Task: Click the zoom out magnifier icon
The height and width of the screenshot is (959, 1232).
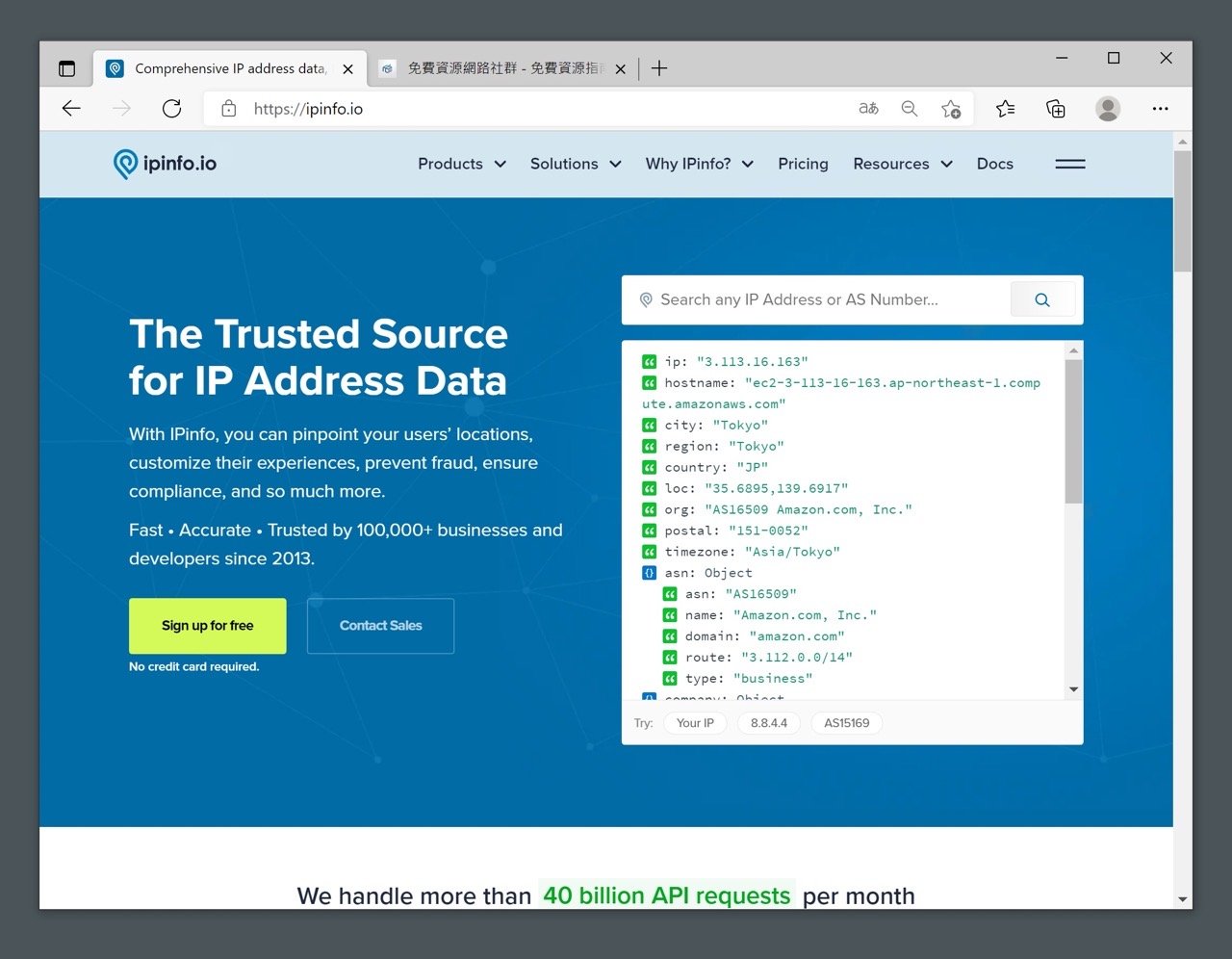Action: coord(909,109)
